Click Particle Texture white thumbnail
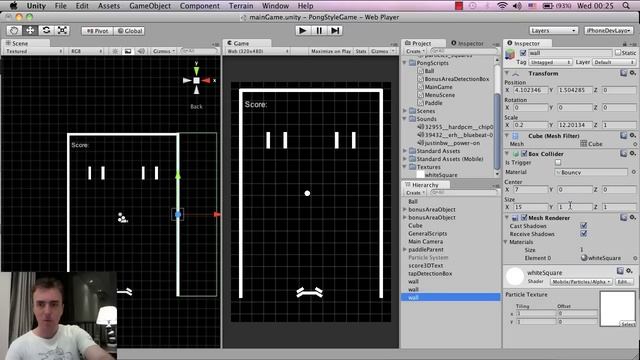 tap(618, 309)
